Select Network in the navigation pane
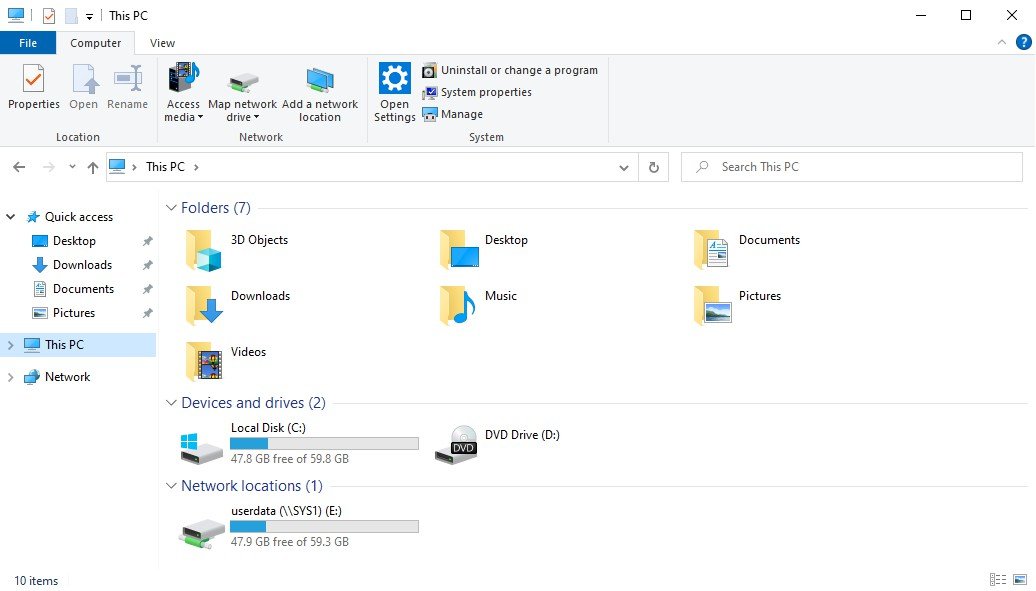The height and width of the screenshot is (591, 1036). (x=67, y=377)
